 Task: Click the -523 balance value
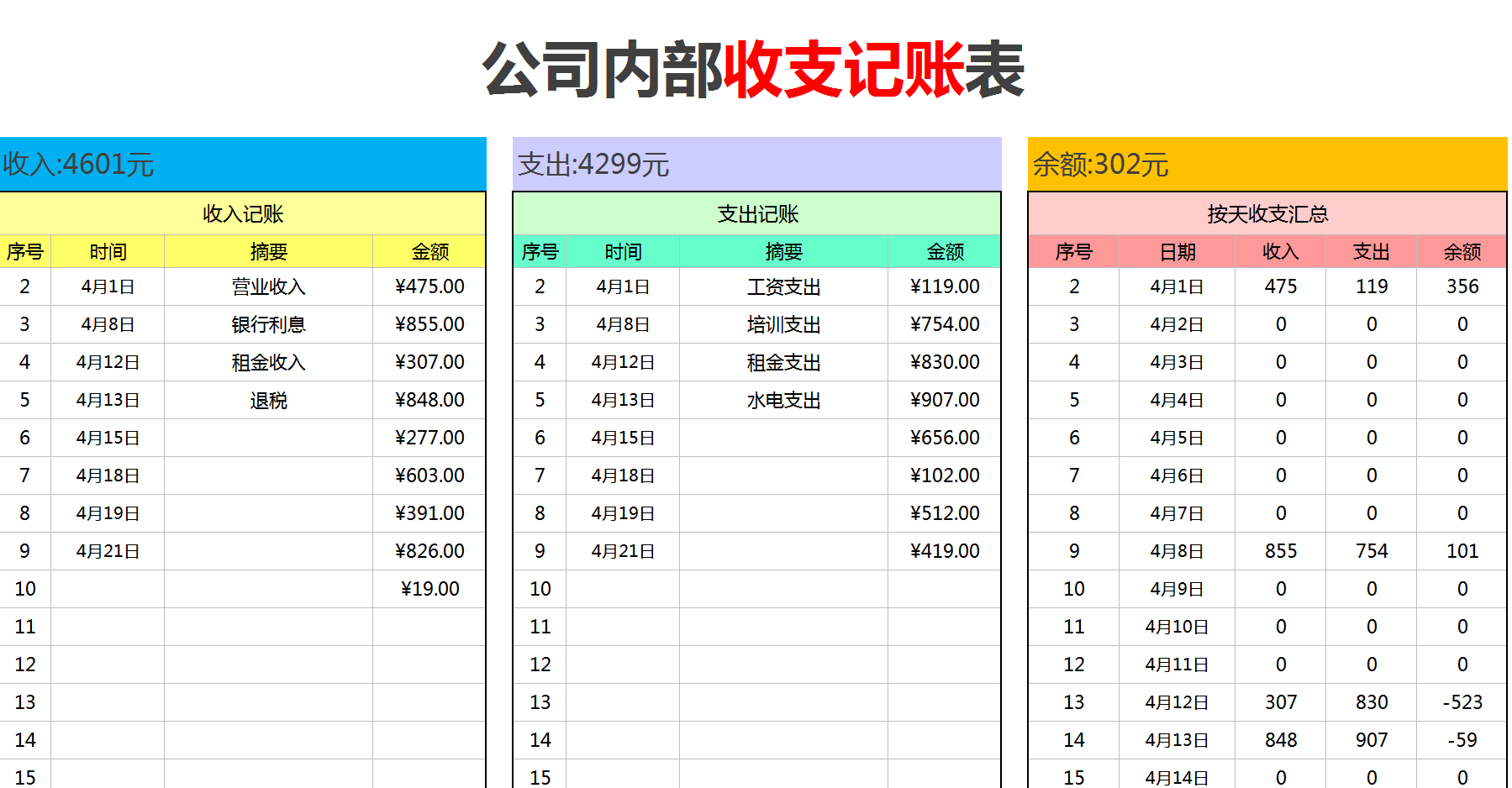1462,702
